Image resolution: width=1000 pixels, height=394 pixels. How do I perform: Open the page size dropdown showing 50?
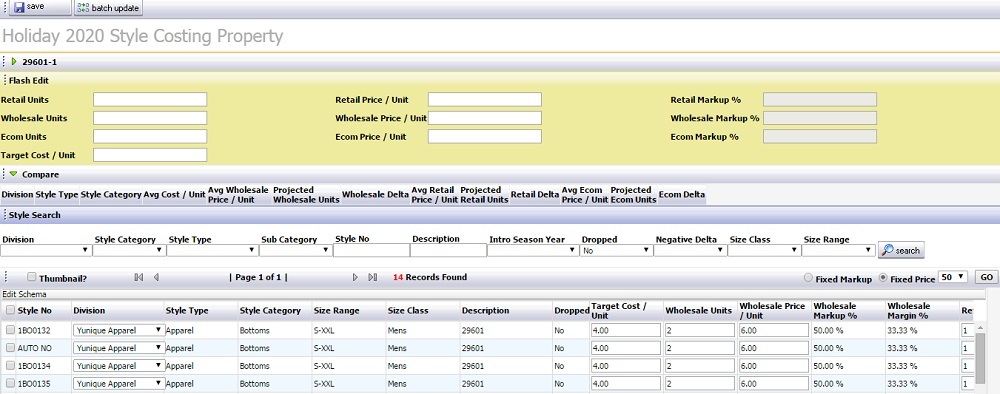[x=953, y=277]
